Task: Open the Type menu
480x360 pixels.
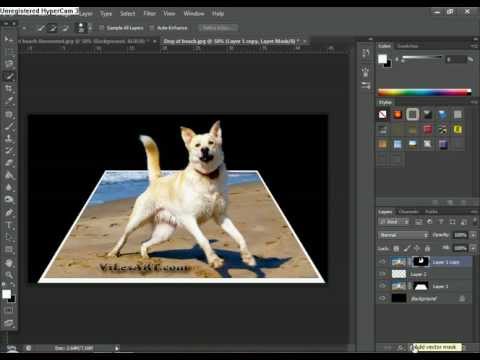Action: [x=106, y=14]
